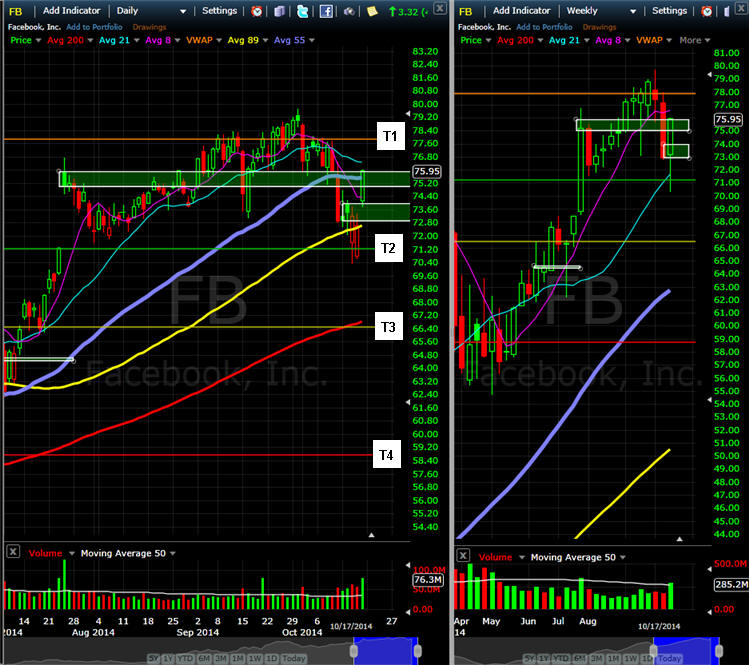
Task: Expand the Avg 8 options in Weekly chart
Action: pos(627,41)
